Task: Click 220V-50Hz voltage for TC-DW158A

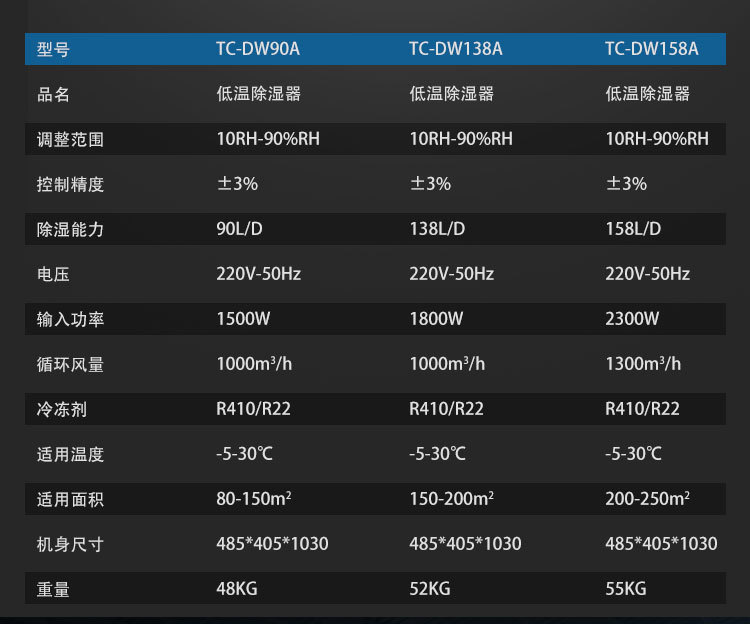Action: click(648, 274)
